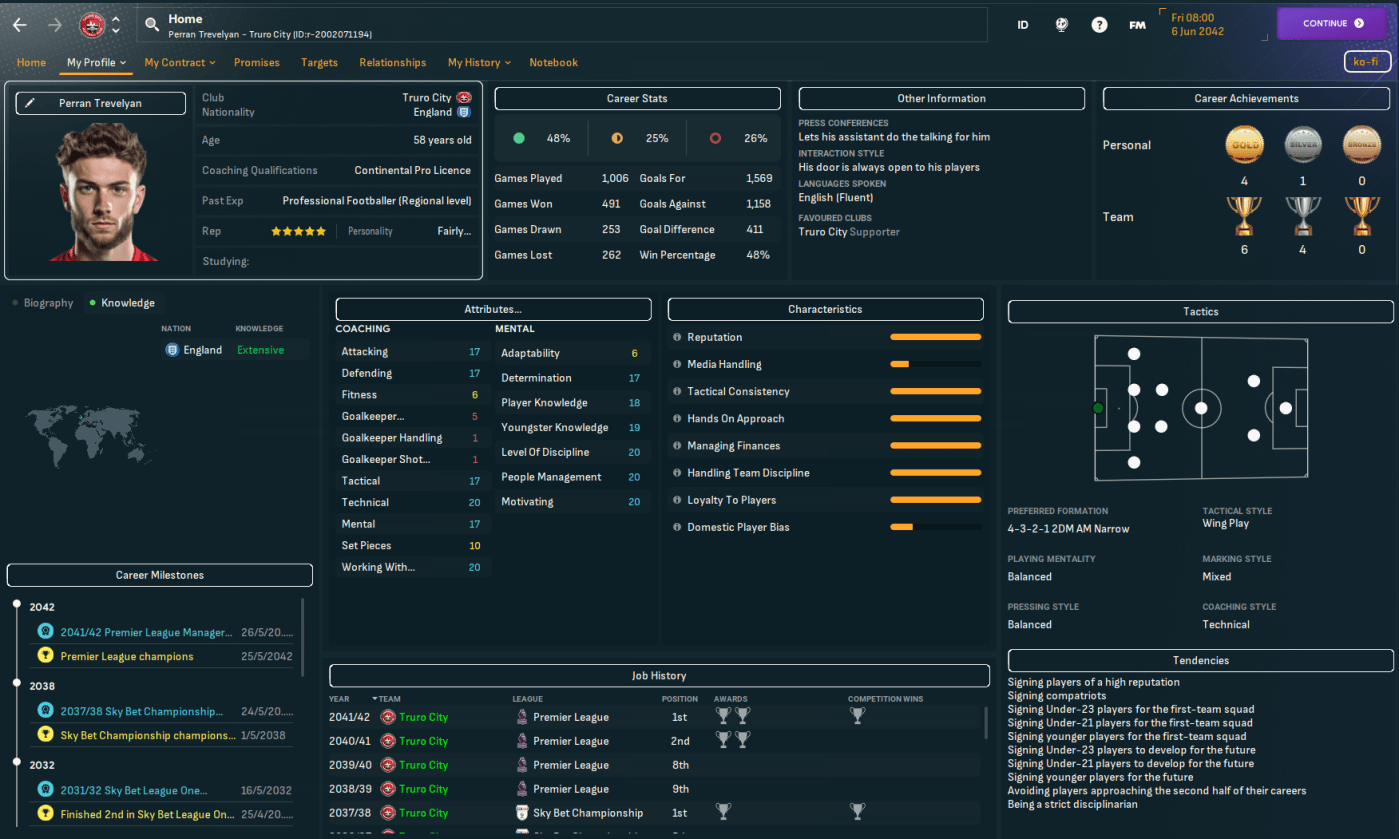Screen dimensions: 1399x839
Task: Open the Notebook tab
Action: click(x=553, y=63)
